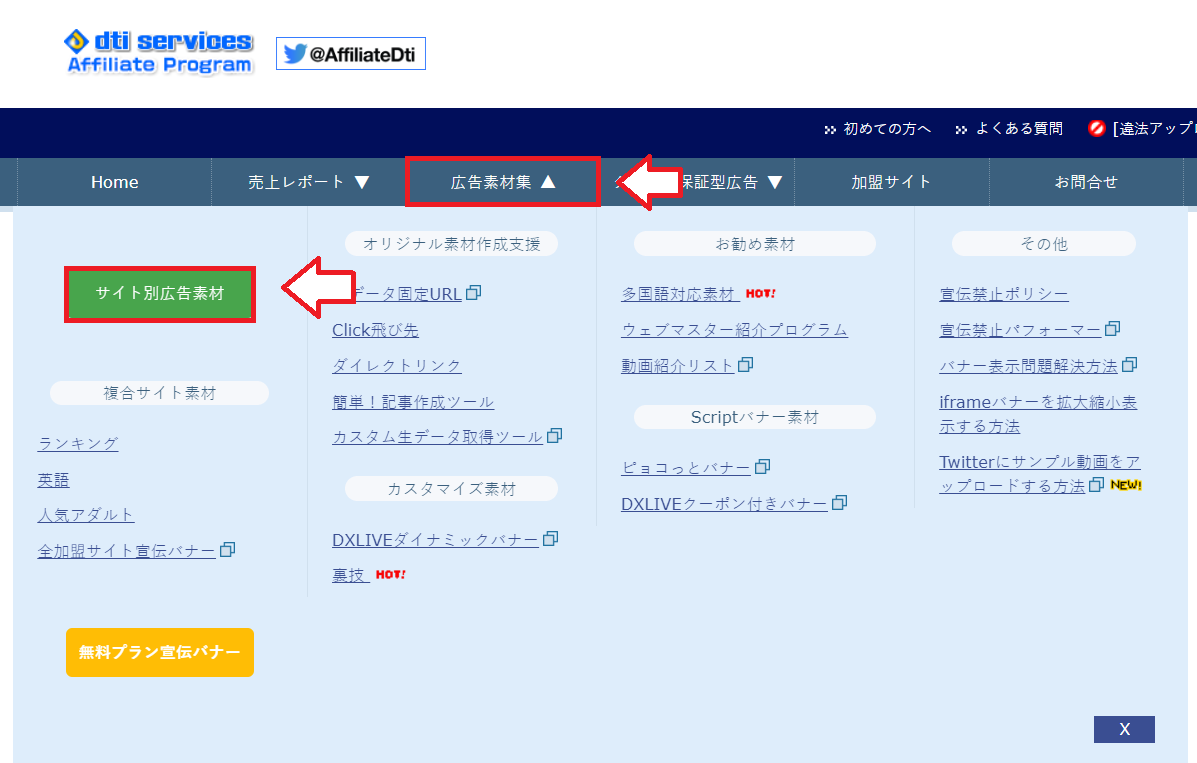This screenshot has height=763, width=1197.
Task: Open 裏技 link
Action: tap(350, 575)
